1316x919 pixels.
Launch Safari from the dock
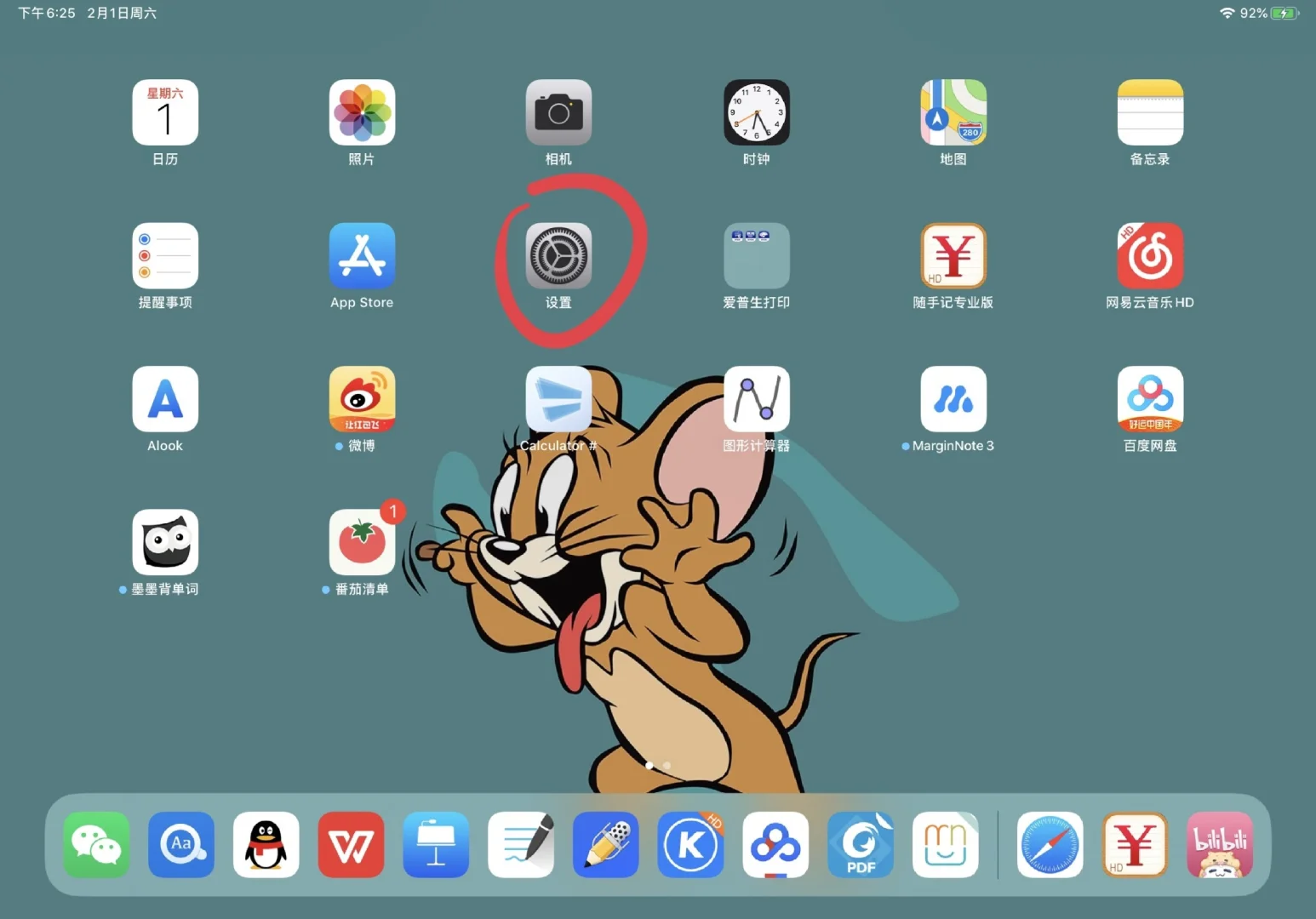pyautogui.click(x=1050, y=844)
